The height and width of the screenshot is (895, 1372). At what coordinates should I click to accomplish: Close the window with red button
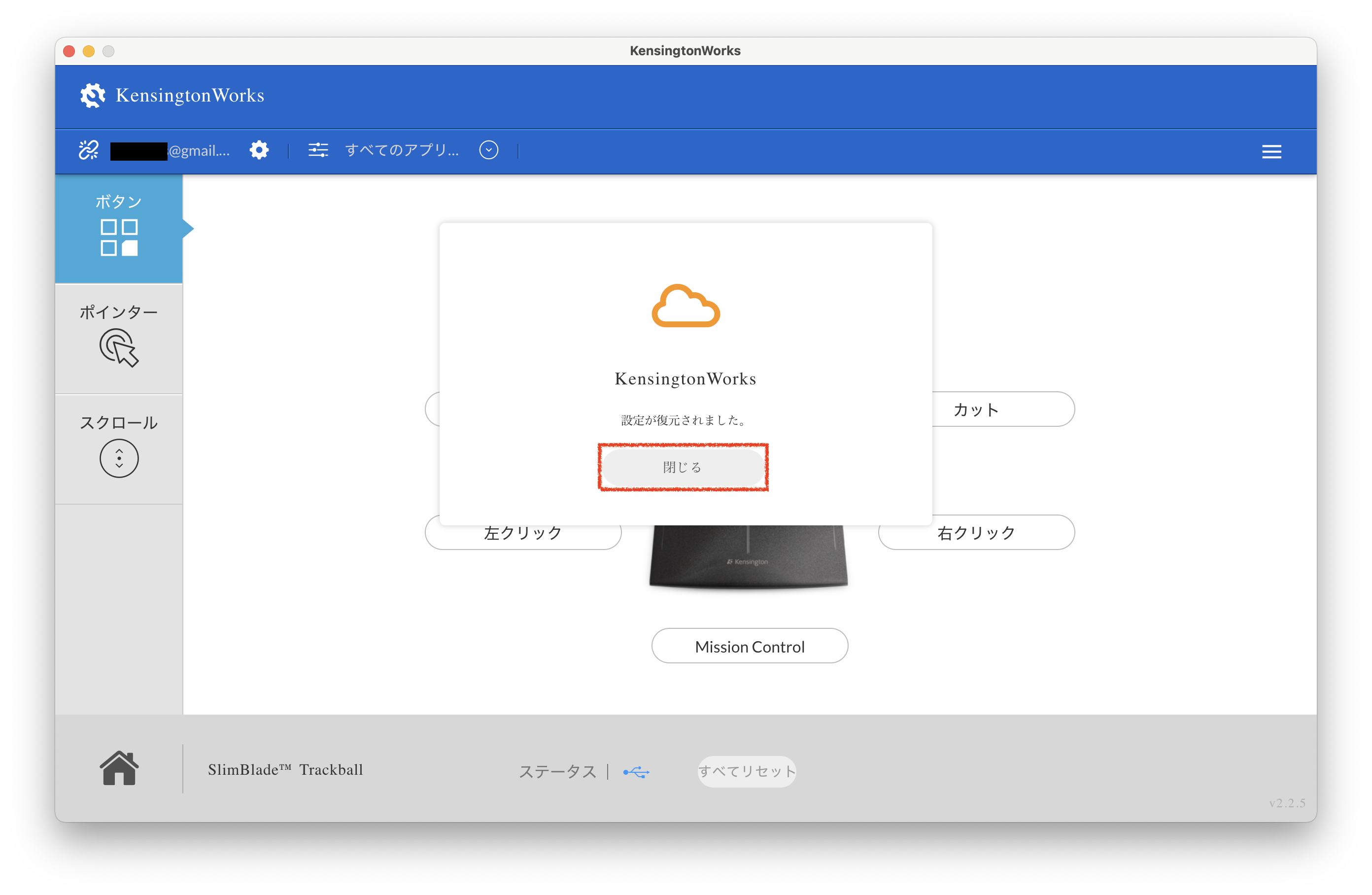tap(69, 51)
